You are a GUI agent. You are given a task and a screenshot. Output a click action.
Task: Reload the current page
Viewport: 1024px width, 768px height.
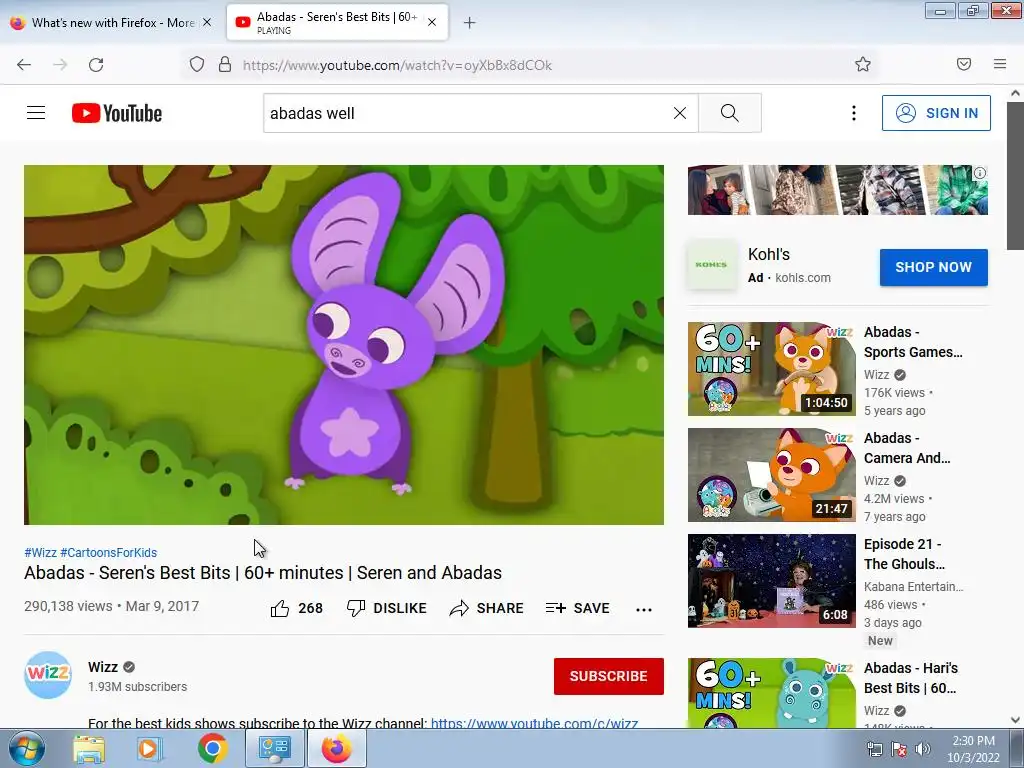(96, 65)
